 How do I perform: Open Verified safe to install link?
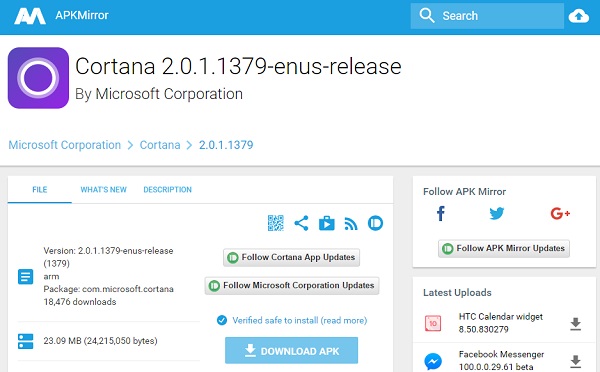[x=300, y=320]
